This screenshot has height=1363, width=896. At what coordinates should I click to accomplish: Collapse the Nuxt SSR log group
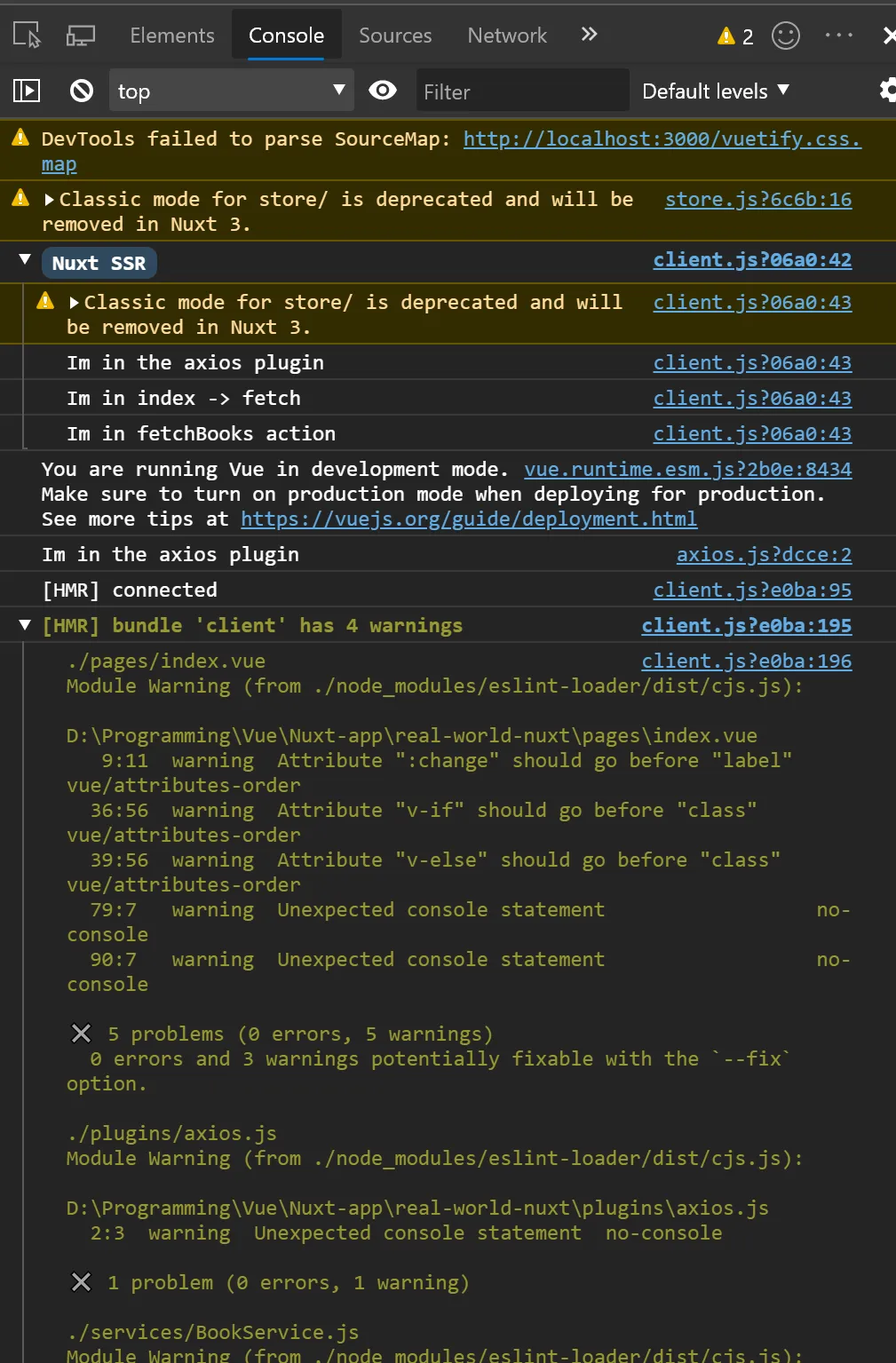click(x=25, y=260)
